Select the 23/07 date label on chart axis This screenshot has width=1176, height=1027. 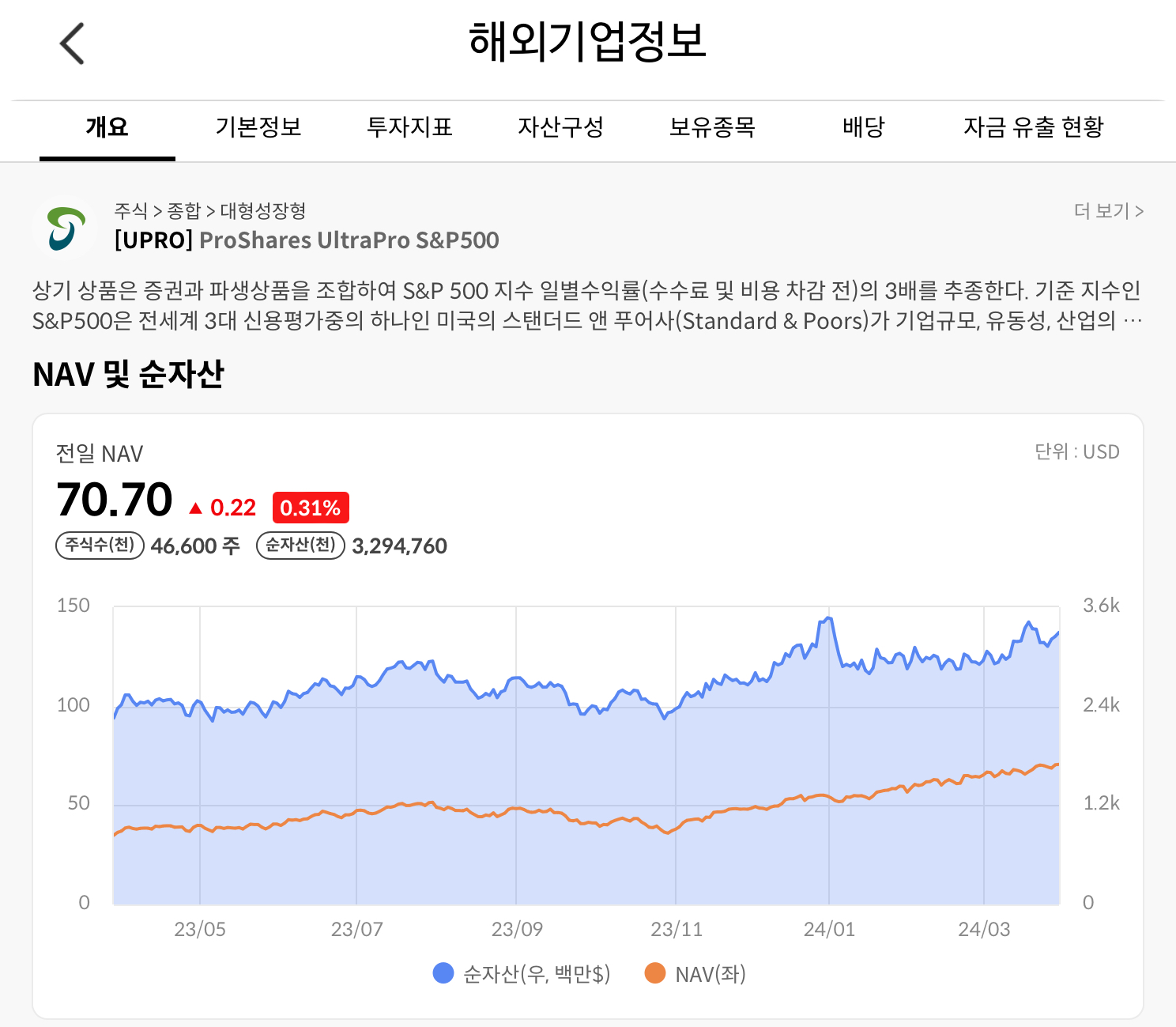tap(357, 929)
